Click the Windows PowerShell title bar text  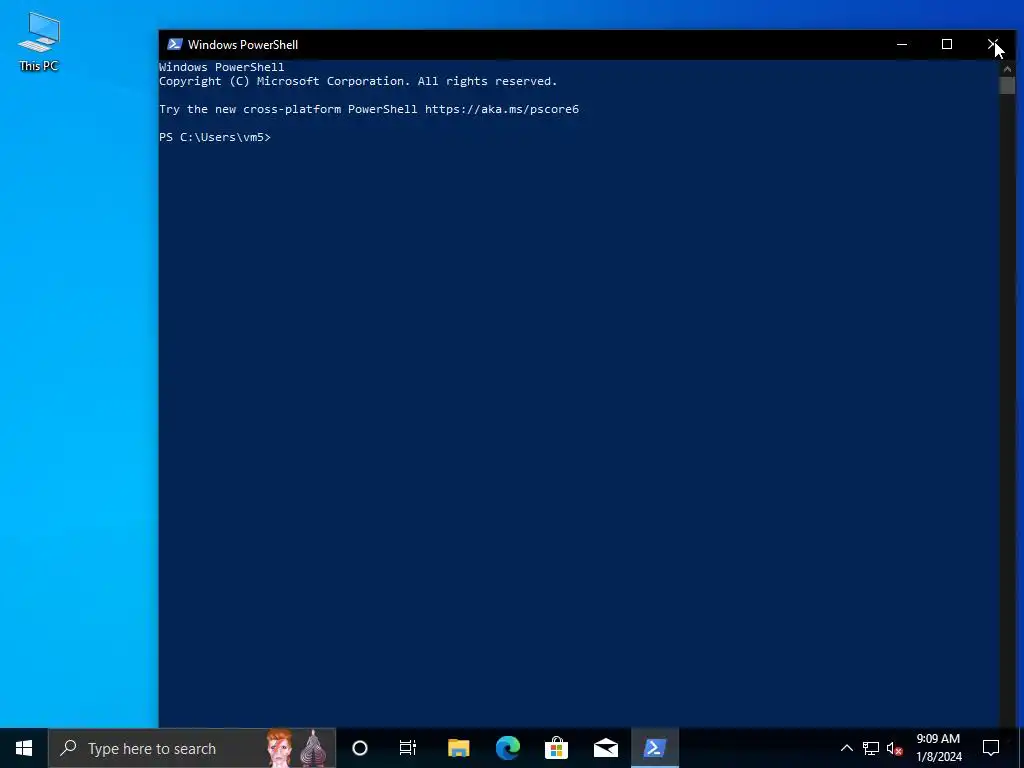pyautogui.click(x=243, y=45)
